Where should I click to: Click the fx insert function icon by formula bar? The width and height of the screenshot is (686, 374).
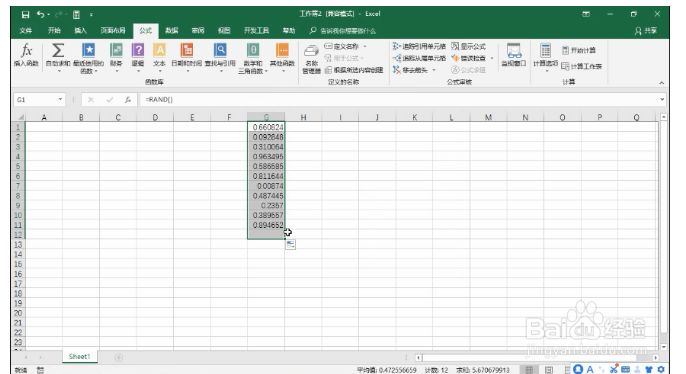pos(128,100)
